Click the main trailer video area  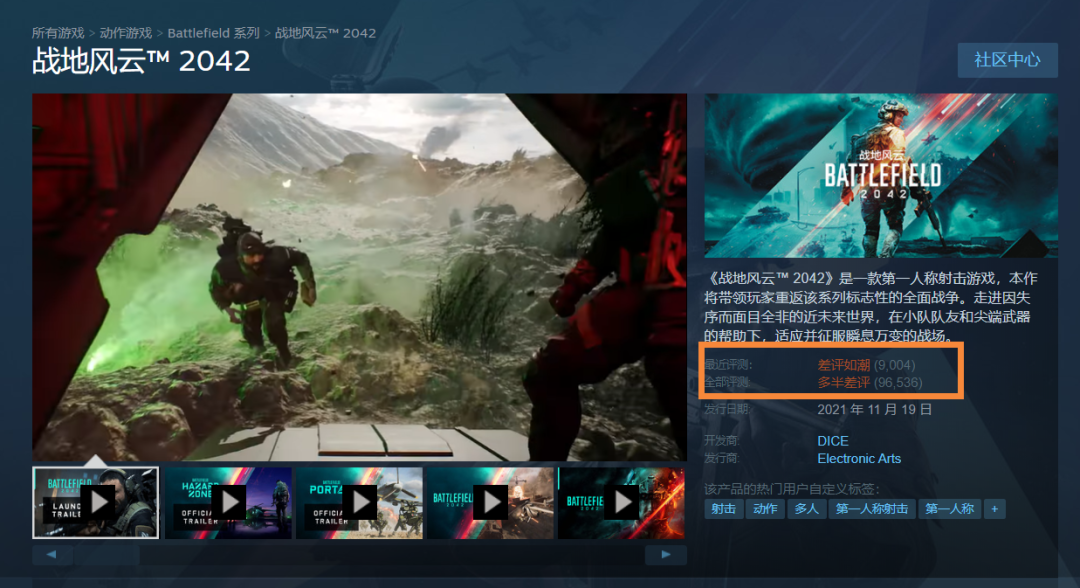[359, 277]
